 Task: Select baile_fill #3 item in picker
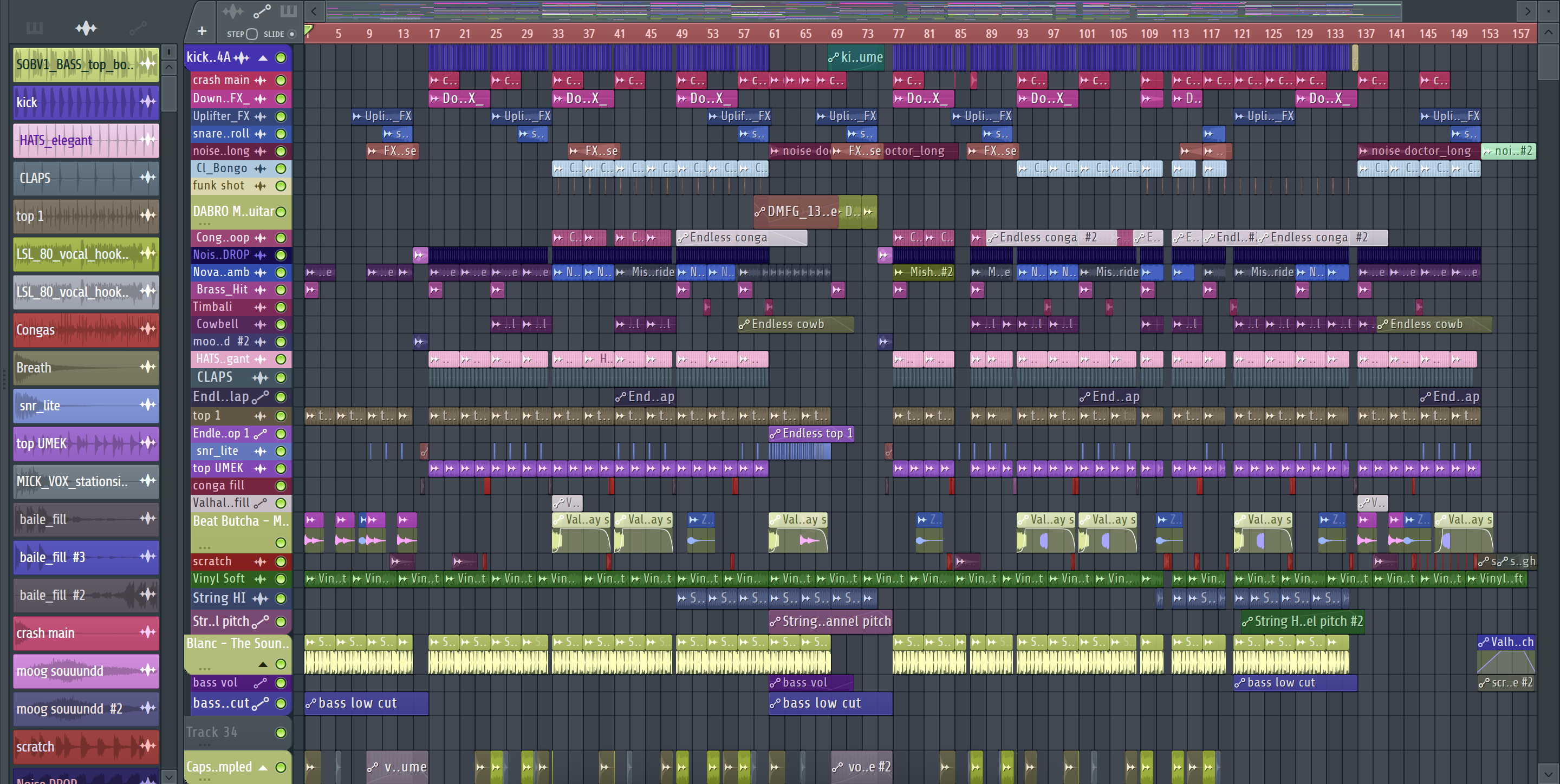click(x=86, y=557)
